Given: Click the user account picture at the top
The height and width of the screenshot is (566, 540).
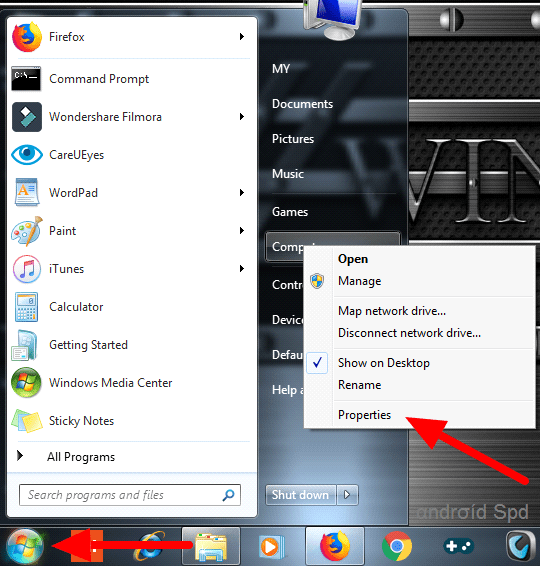Looking at the screenshot, I should pyautogui.click(x=334, y=20).
